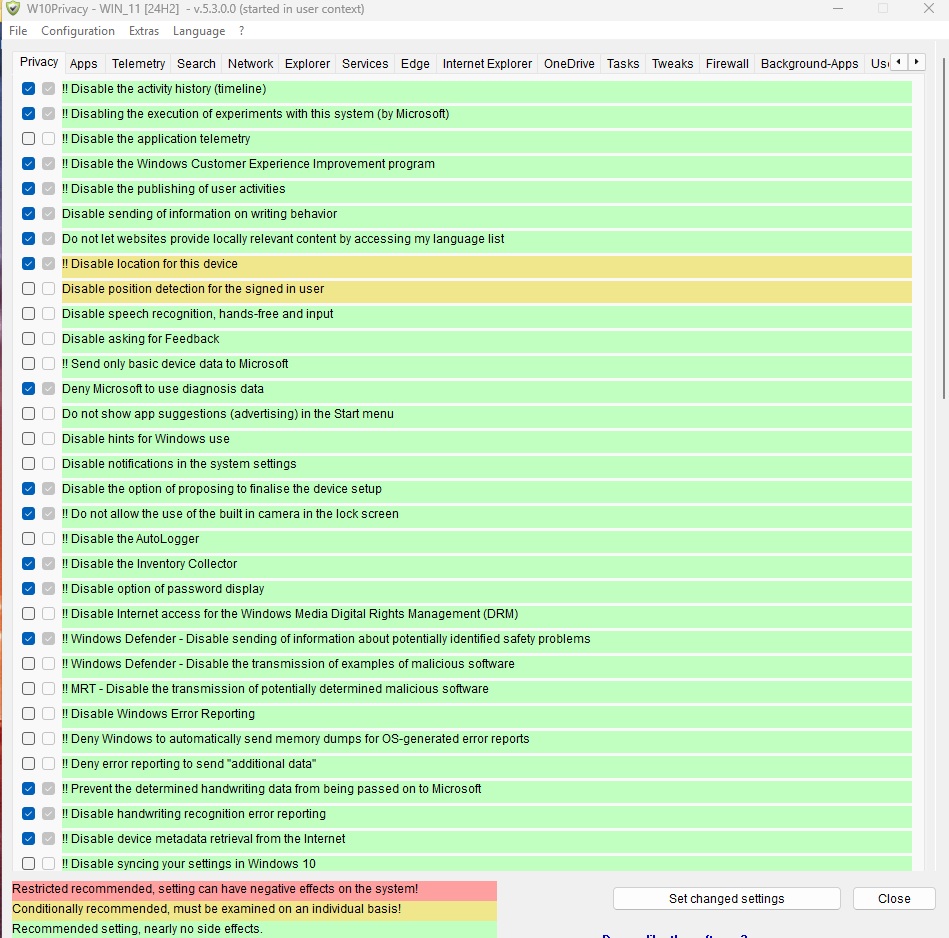Enable 'Disable position detection for the signed in user'
Screen dimensions: 949x938
(29, 289)
